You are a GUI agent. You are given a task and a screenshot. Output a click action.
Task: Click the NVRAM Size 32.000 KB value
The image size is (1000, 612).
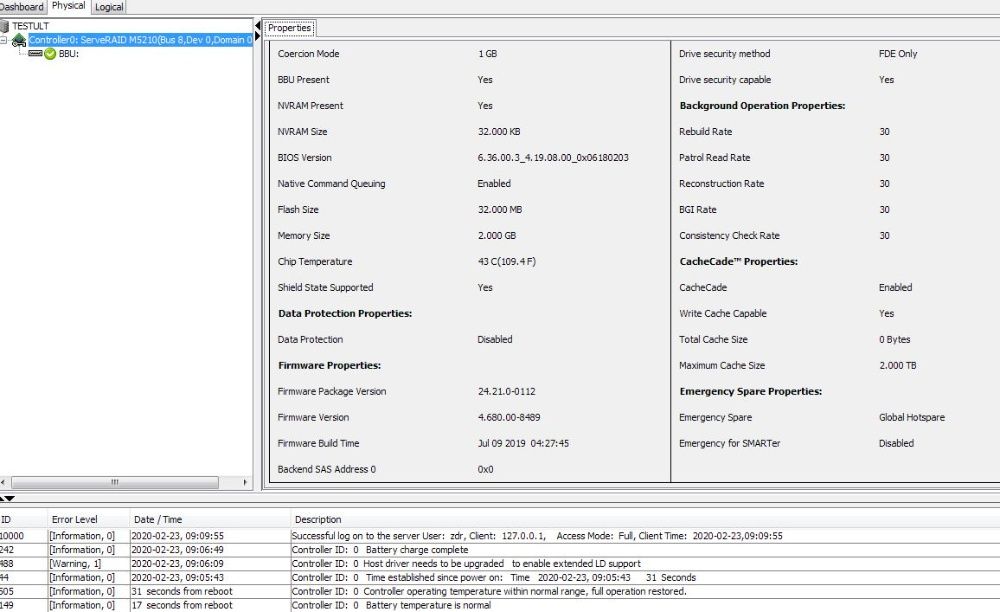499,132
